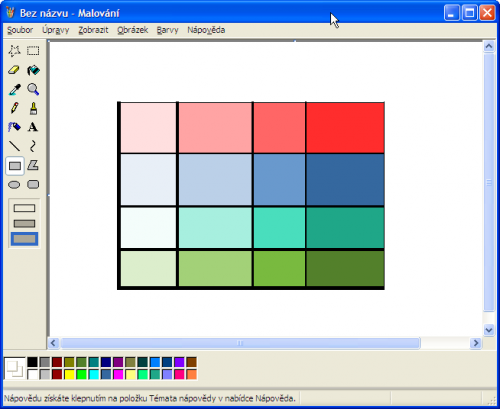The height and width of the screenshot is (409, 500).
Task: Pick the periwinkle blue palette swatch
Action: (x=167, y=374)
